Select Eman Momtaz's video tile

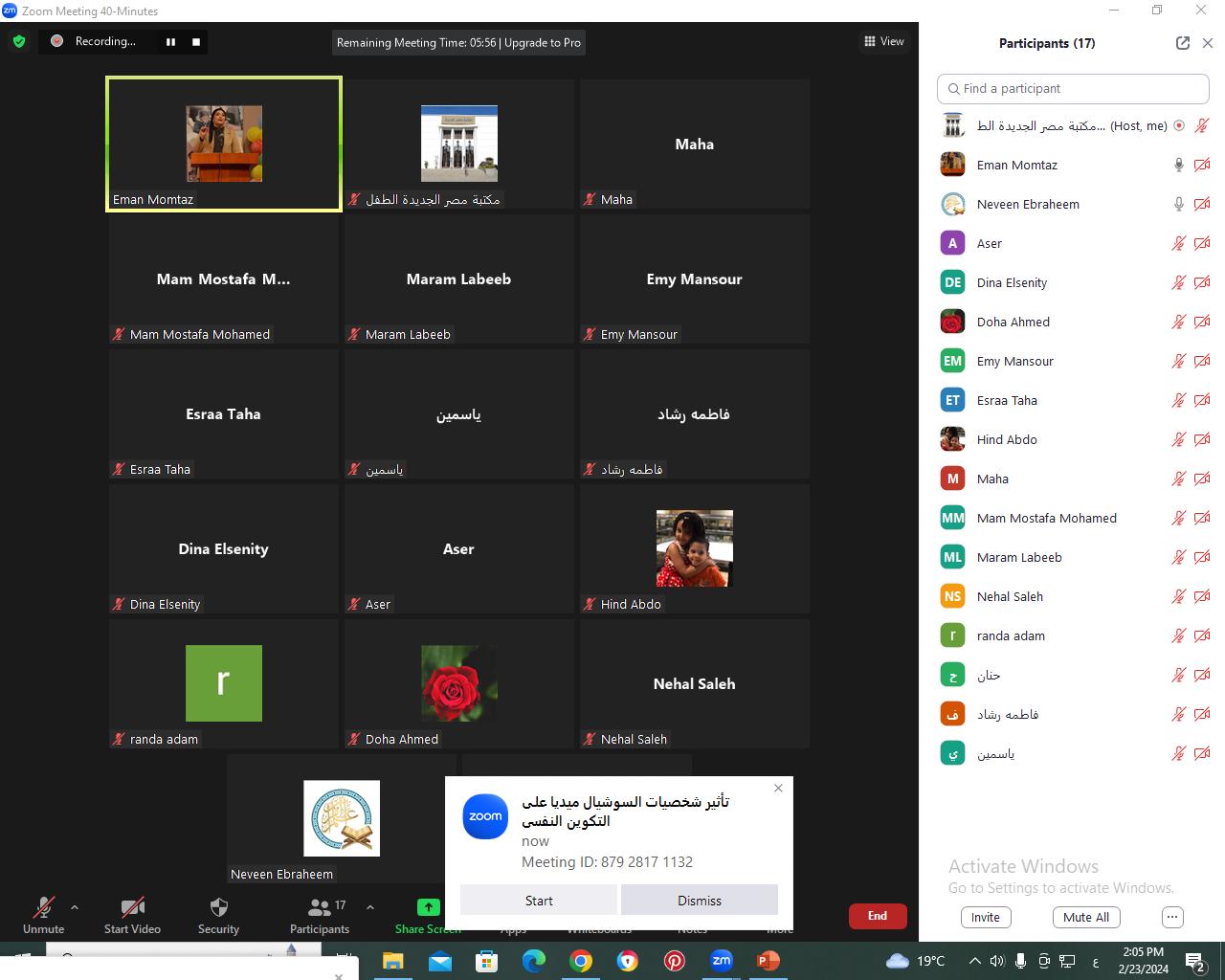click(x=224, y=144)
